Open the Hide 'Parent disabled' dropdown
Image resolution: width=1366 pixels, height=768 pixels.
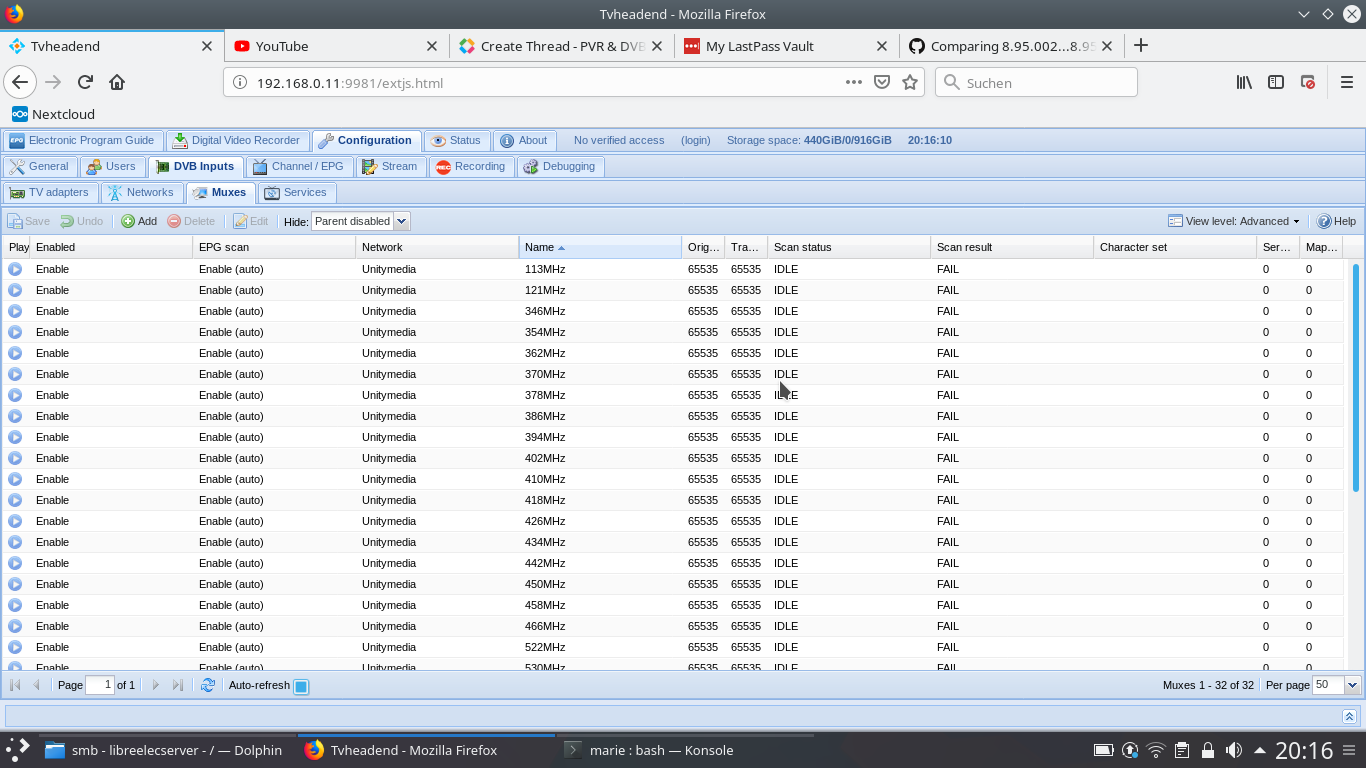point(402,221)
